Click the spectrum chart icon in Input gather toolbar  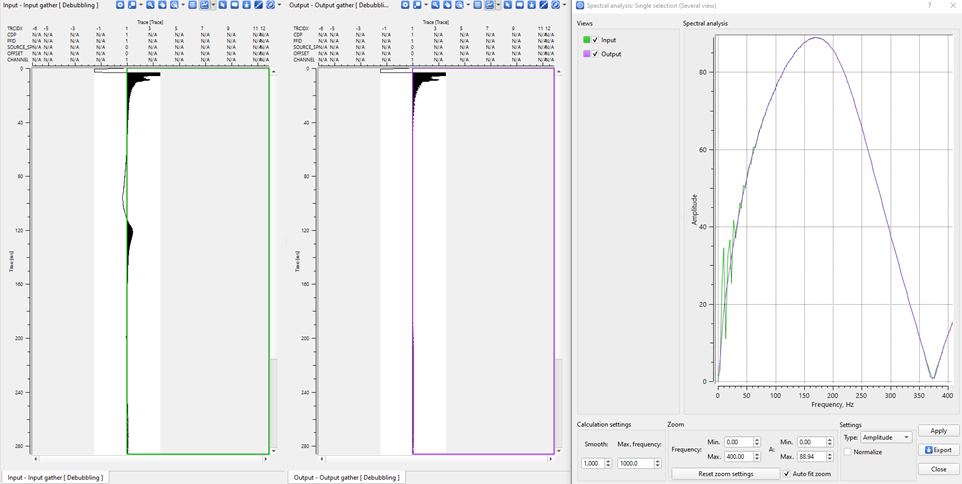click(x=204, y=5)
